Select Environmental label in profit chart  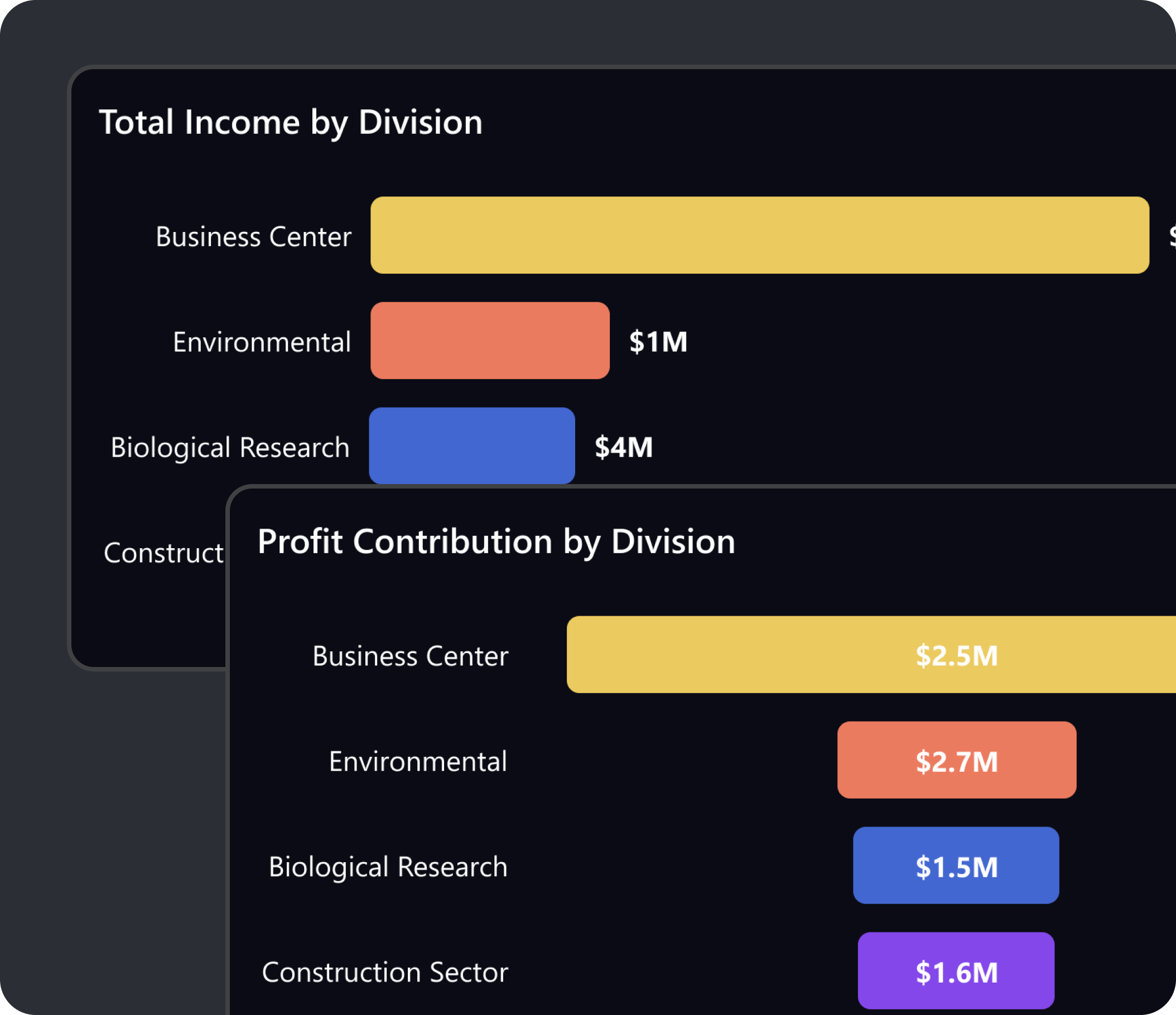418,761
